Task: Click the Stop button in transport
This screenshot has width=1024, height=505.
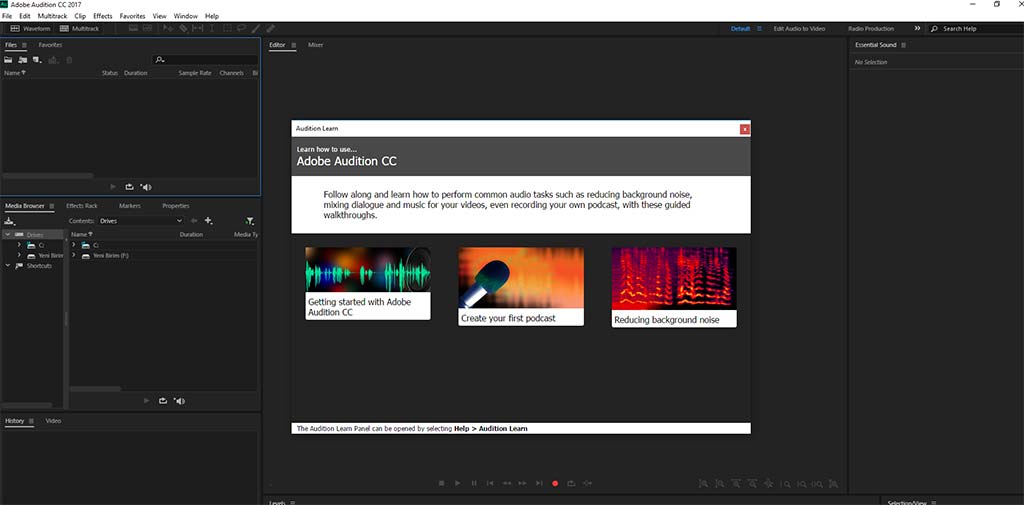Action: point(441,483)
